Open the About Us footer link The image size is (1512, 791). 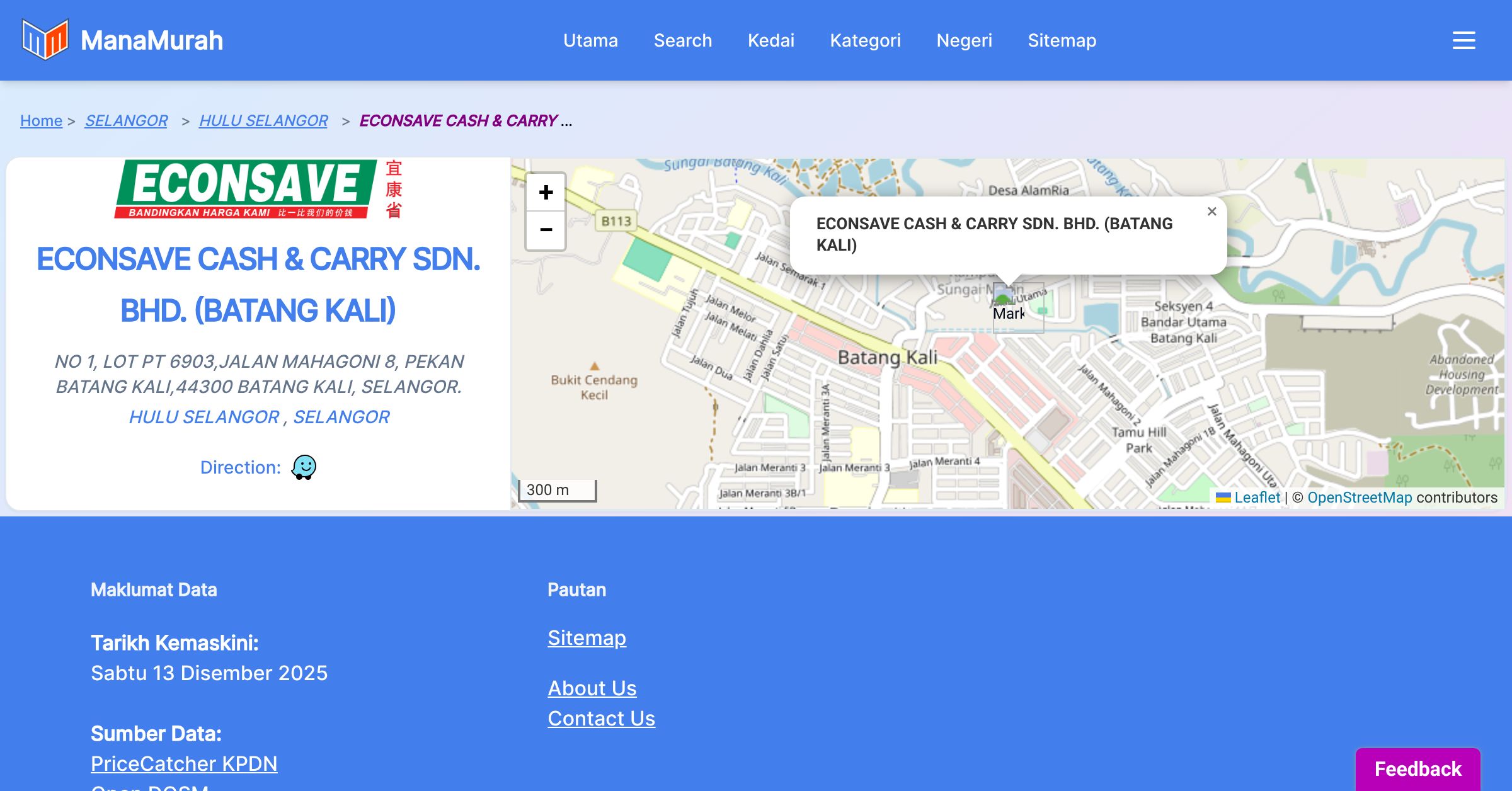(x=592, y=688)
